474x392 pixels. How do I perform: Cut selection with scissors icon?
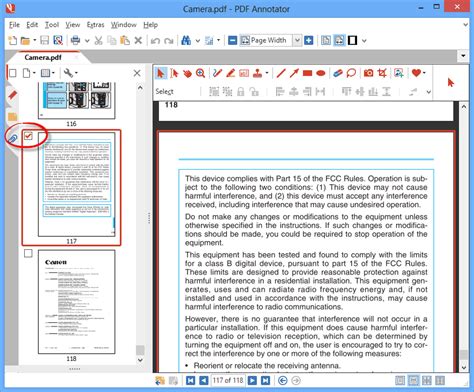[98, 41]
